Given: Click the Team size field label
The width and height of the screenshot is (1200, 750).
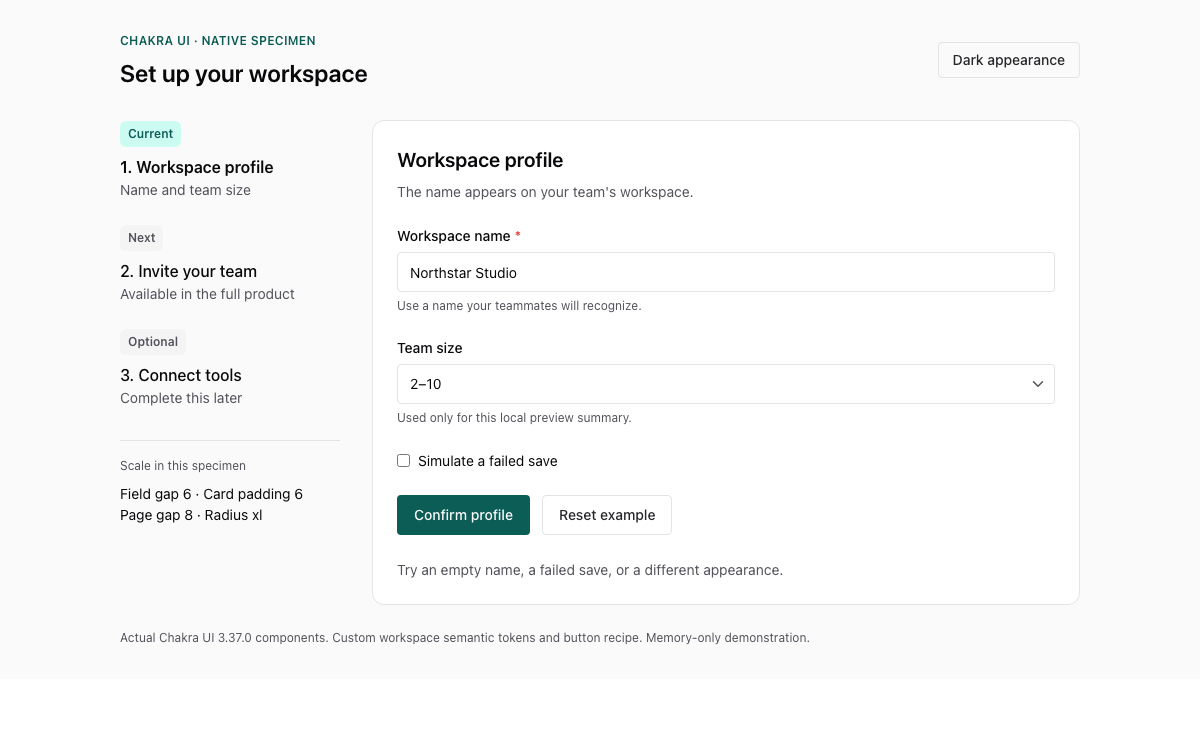Looking at the screenshot, I should [x=430, y=348].
